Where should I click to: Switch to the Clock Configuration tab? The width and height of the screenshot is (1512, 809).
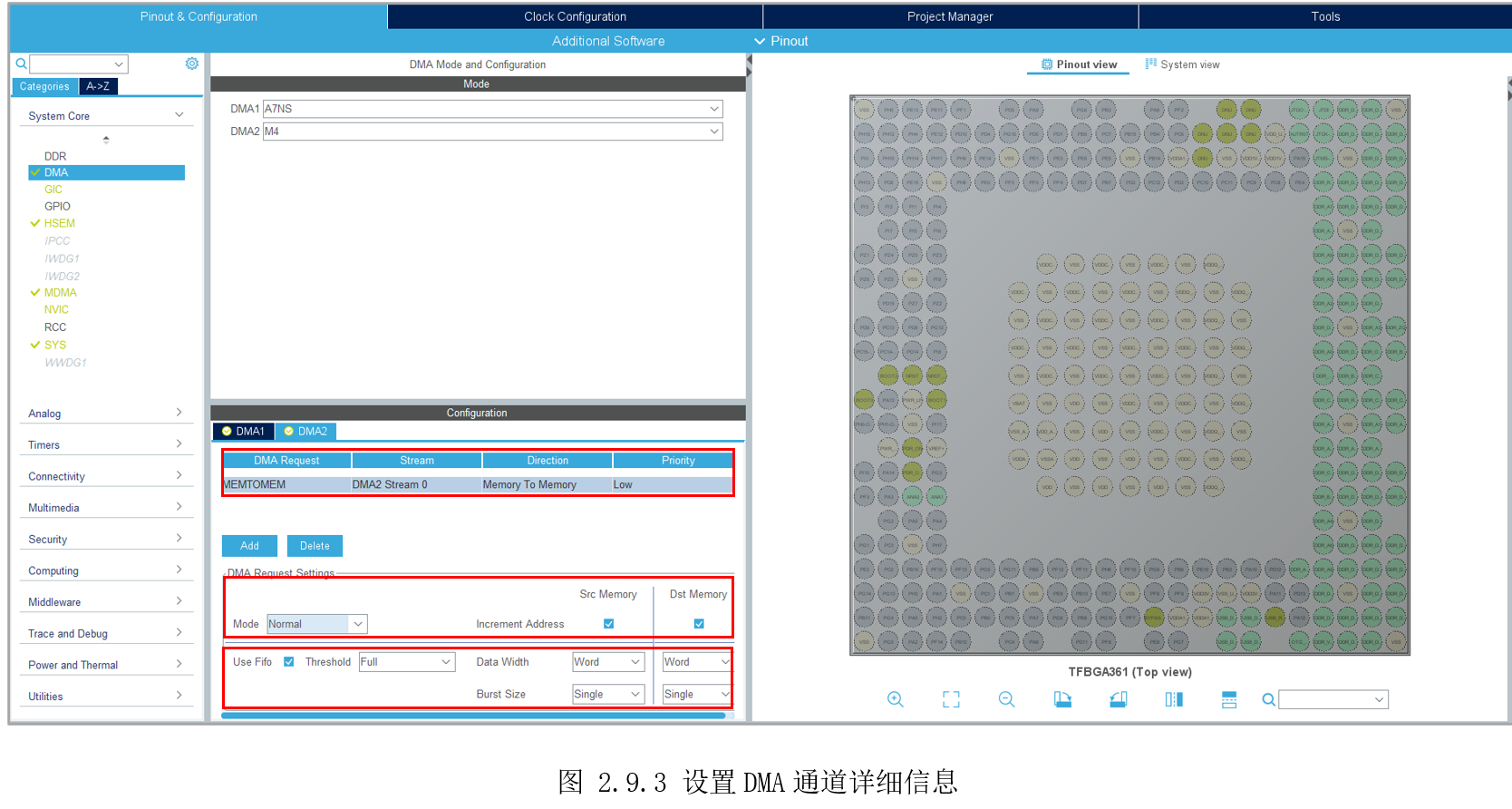pos(575,16)
